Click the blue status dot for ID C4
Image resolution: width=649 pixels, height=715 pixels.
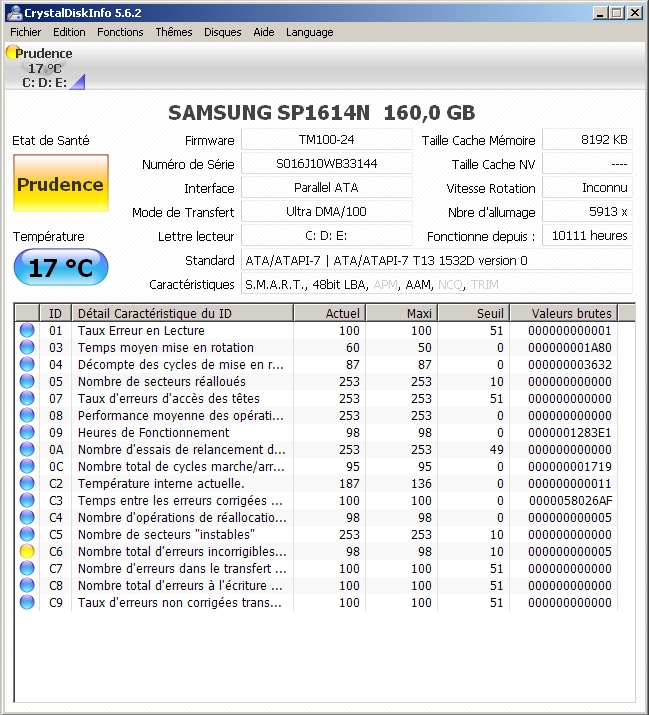pyautogui.click(x=27, y=518)
